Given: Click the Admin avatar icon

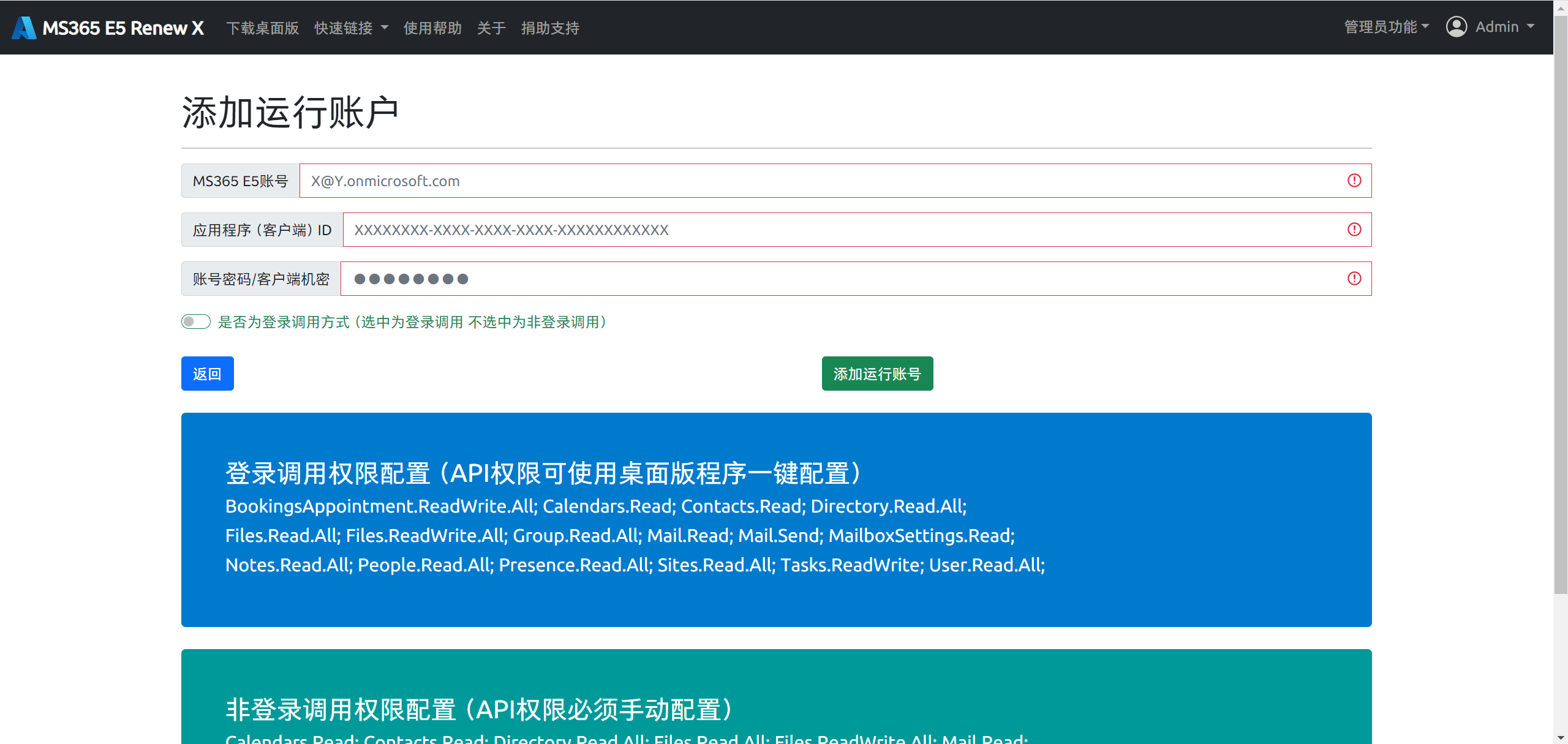Looking at the screenshot, I should point(1457,26).
